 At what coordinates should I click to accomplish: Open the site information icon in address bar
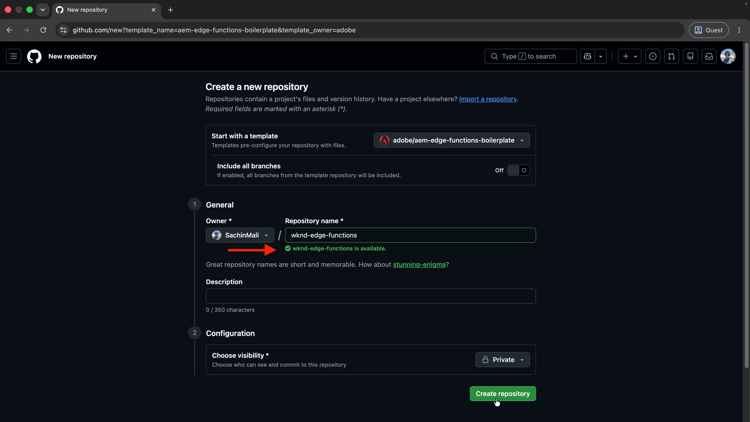point(63,30)
